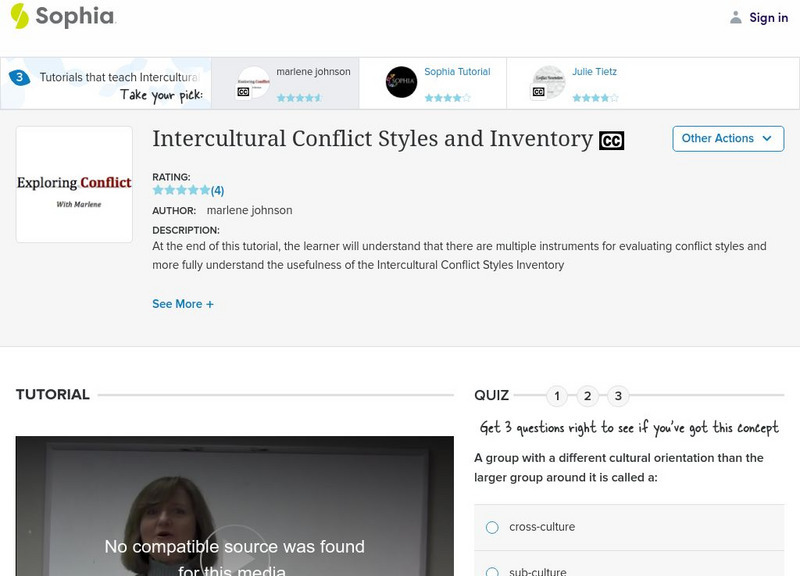Screen dimensions: 800x576
Task: Click the CC badge next to the tutorial title
Action: (611, 140)
